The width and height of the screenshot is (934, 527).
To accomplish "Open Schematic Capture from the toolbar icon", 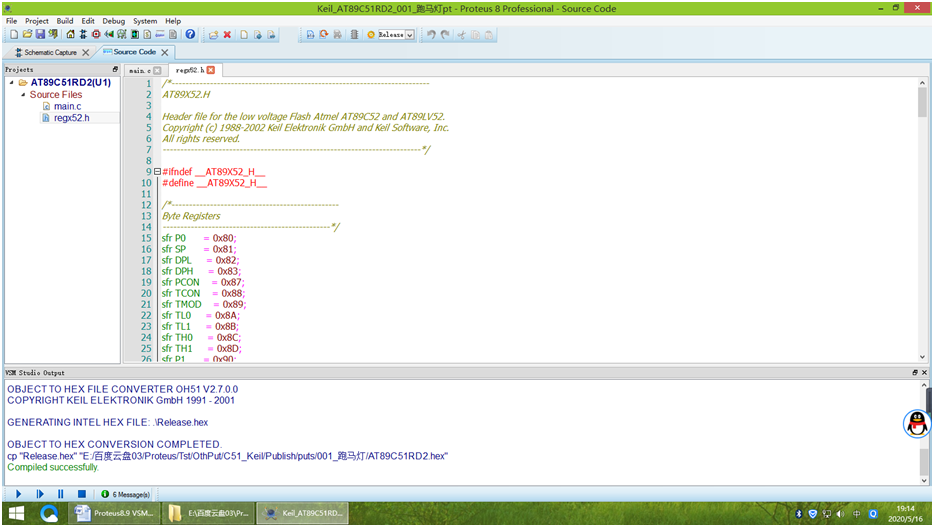I will (83, 35).
